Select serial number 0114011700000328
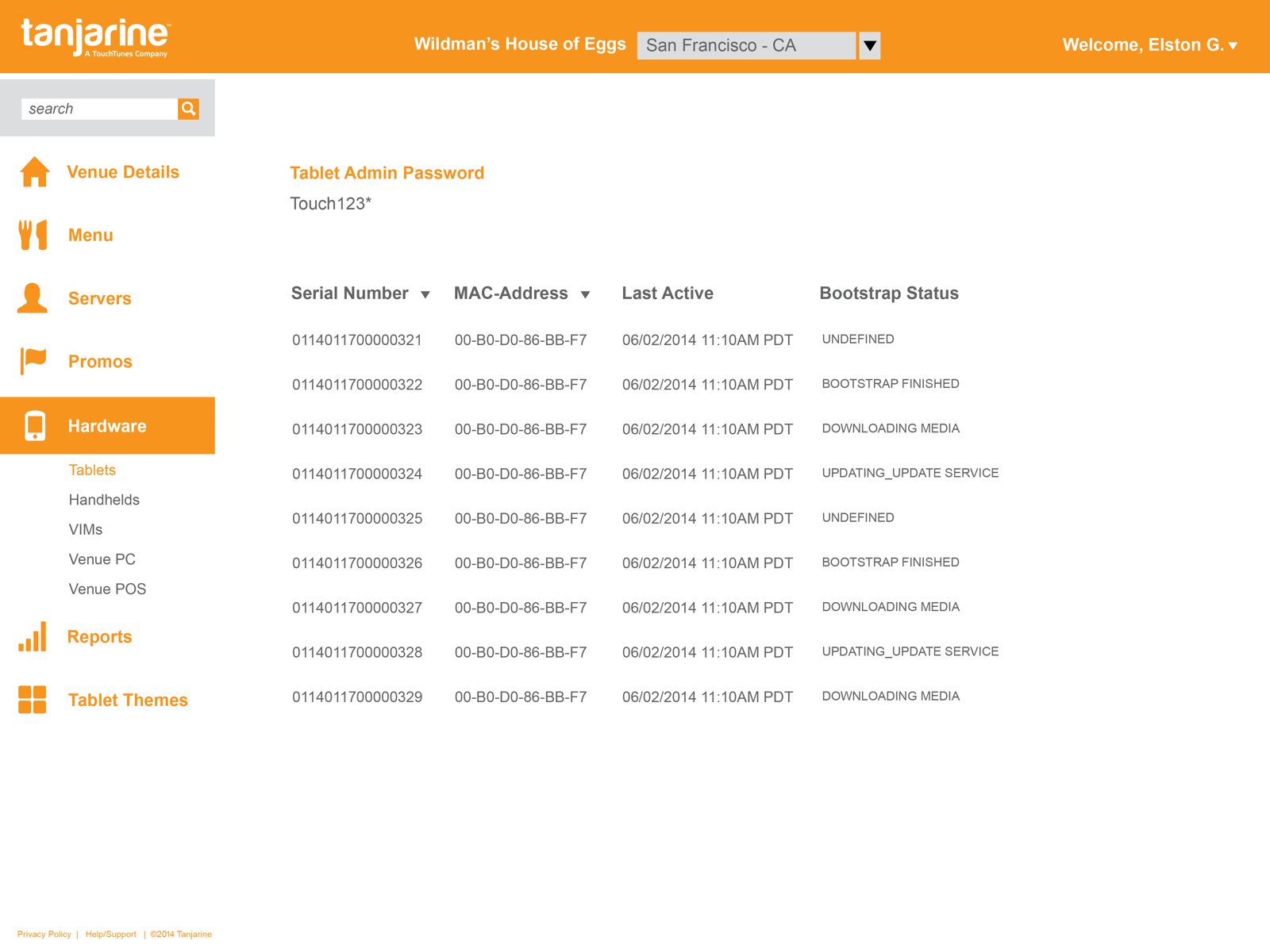This screenshot has height=952, width=1270. click(357, 652)
